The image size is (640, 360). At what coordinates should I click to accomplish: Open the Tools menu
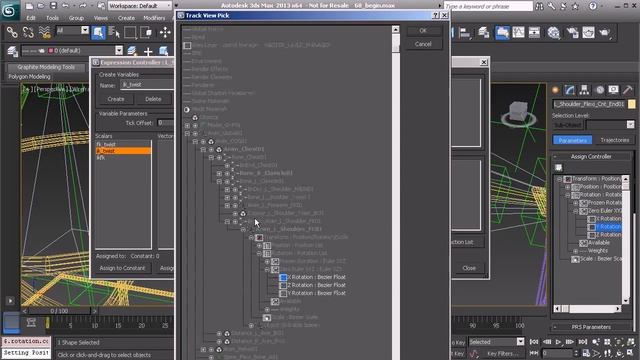(52, 18)
